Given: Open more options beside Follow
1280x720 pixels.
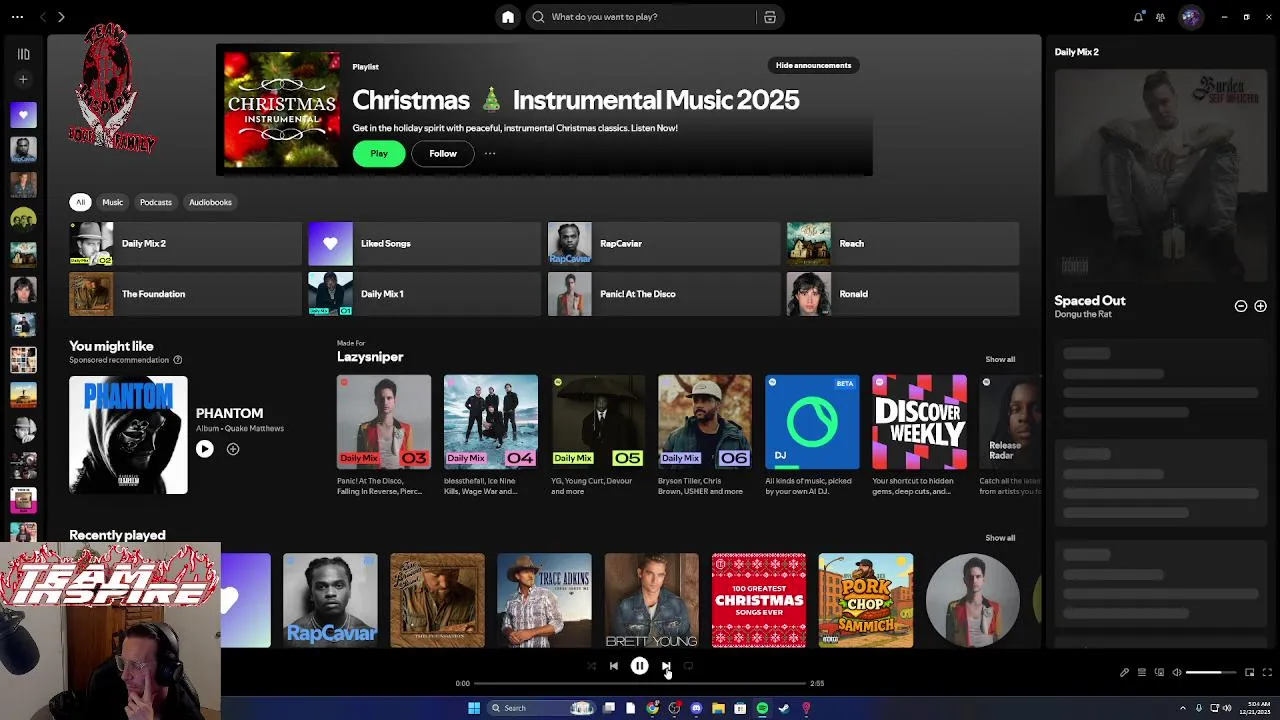Looking at the screenshot, I should point(490,154).
